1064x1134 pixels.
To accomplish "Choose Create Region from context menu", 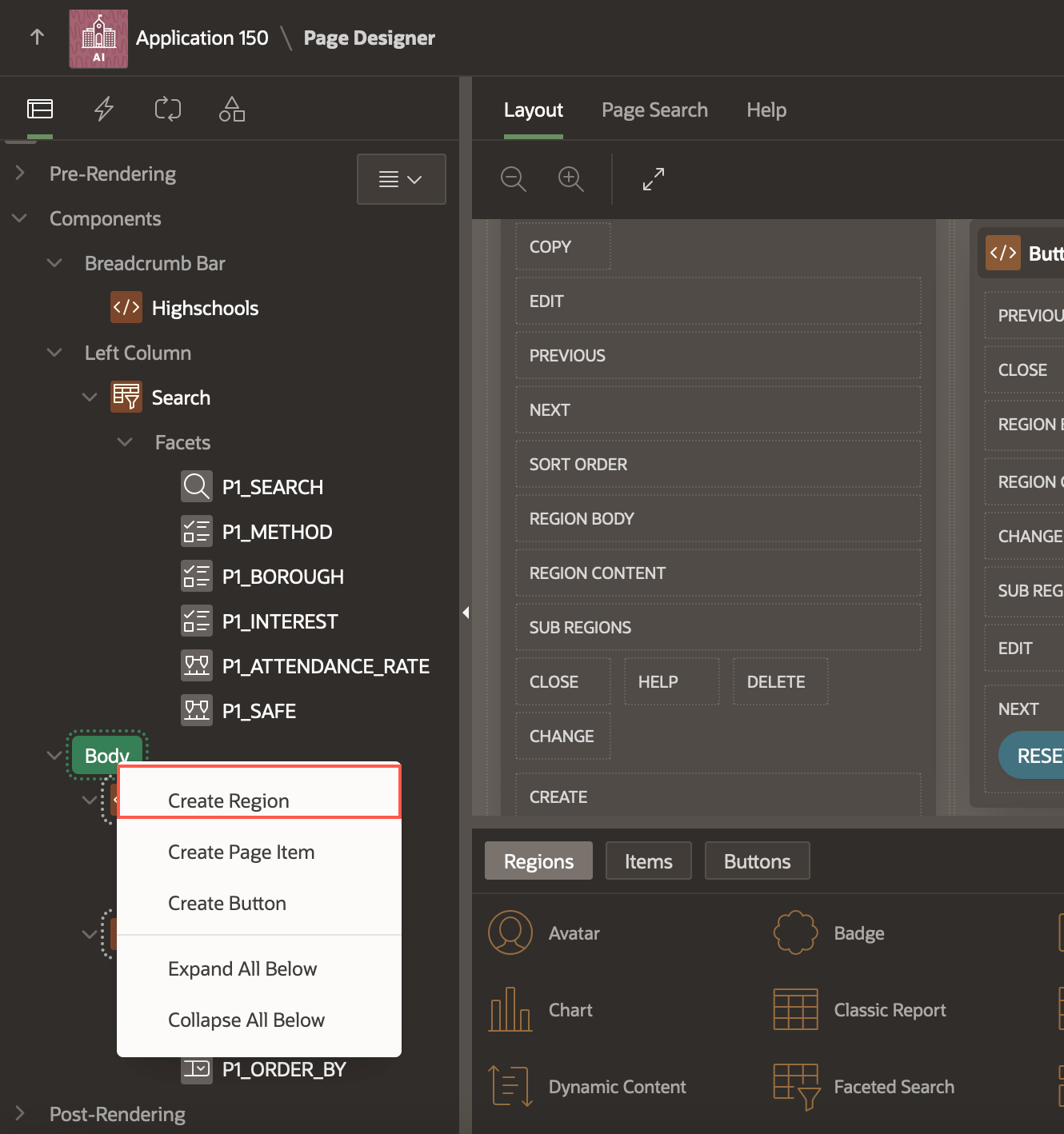I will point(229,801).
